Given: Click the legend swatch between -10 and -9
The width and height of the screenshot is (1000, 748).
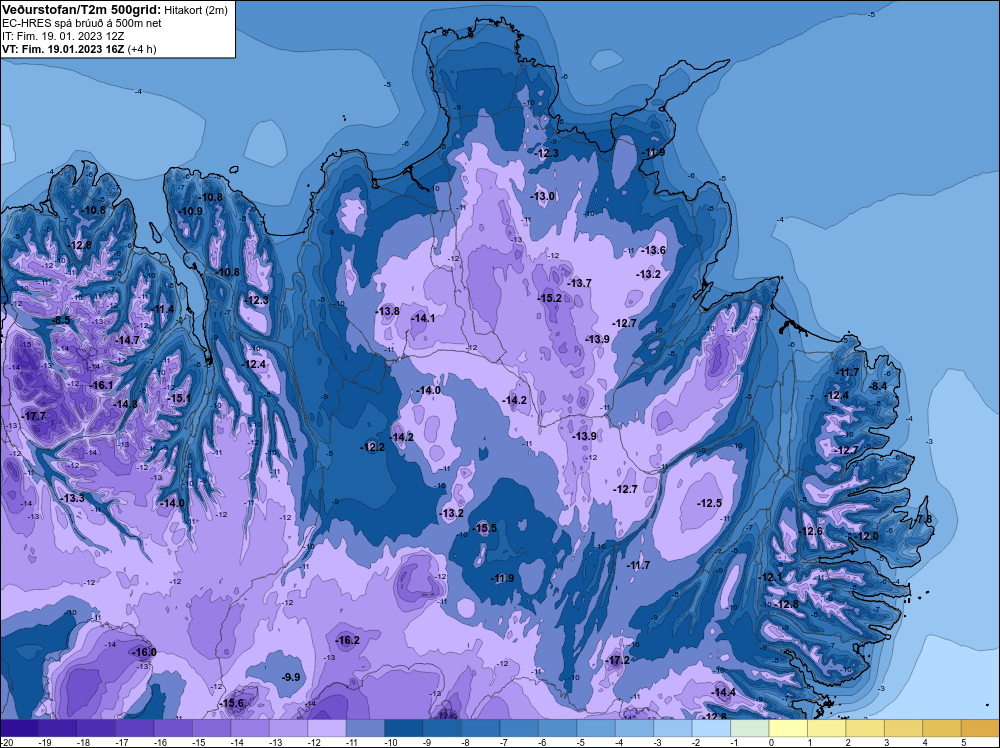Looking at the screenshot, I should click(x=404, y=728).
